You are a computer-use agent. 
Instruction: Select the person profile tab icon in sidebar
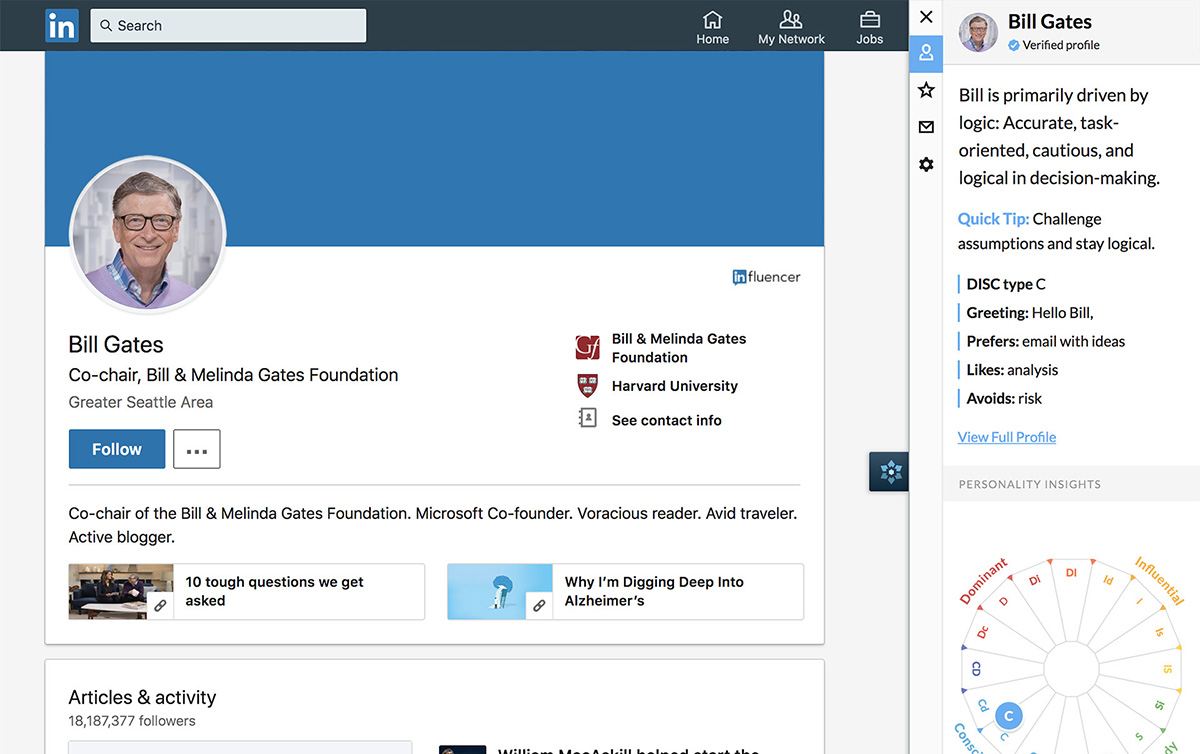pos(926,53)
